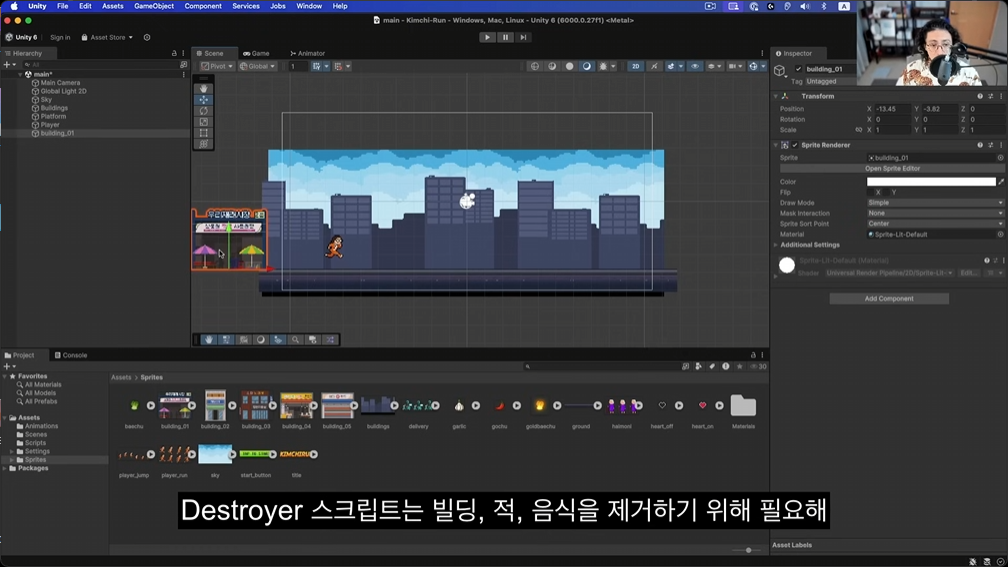This screenshot has height=567, width=1008.
Task: Select Player in Hierarchy
Action: click(50, 125)
